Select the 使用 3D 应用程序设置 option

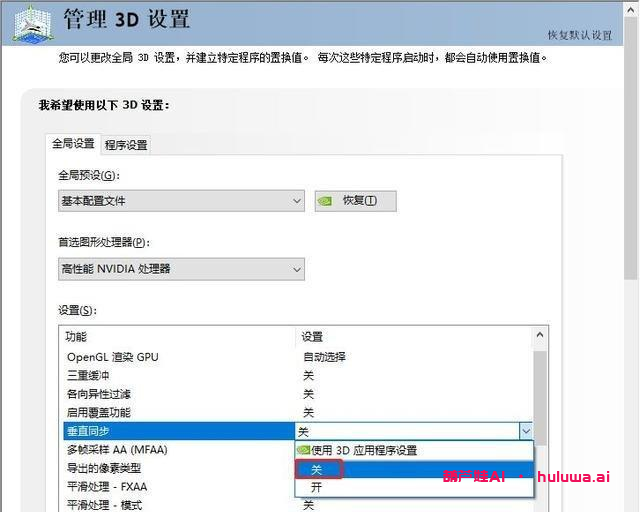(364, 450)
